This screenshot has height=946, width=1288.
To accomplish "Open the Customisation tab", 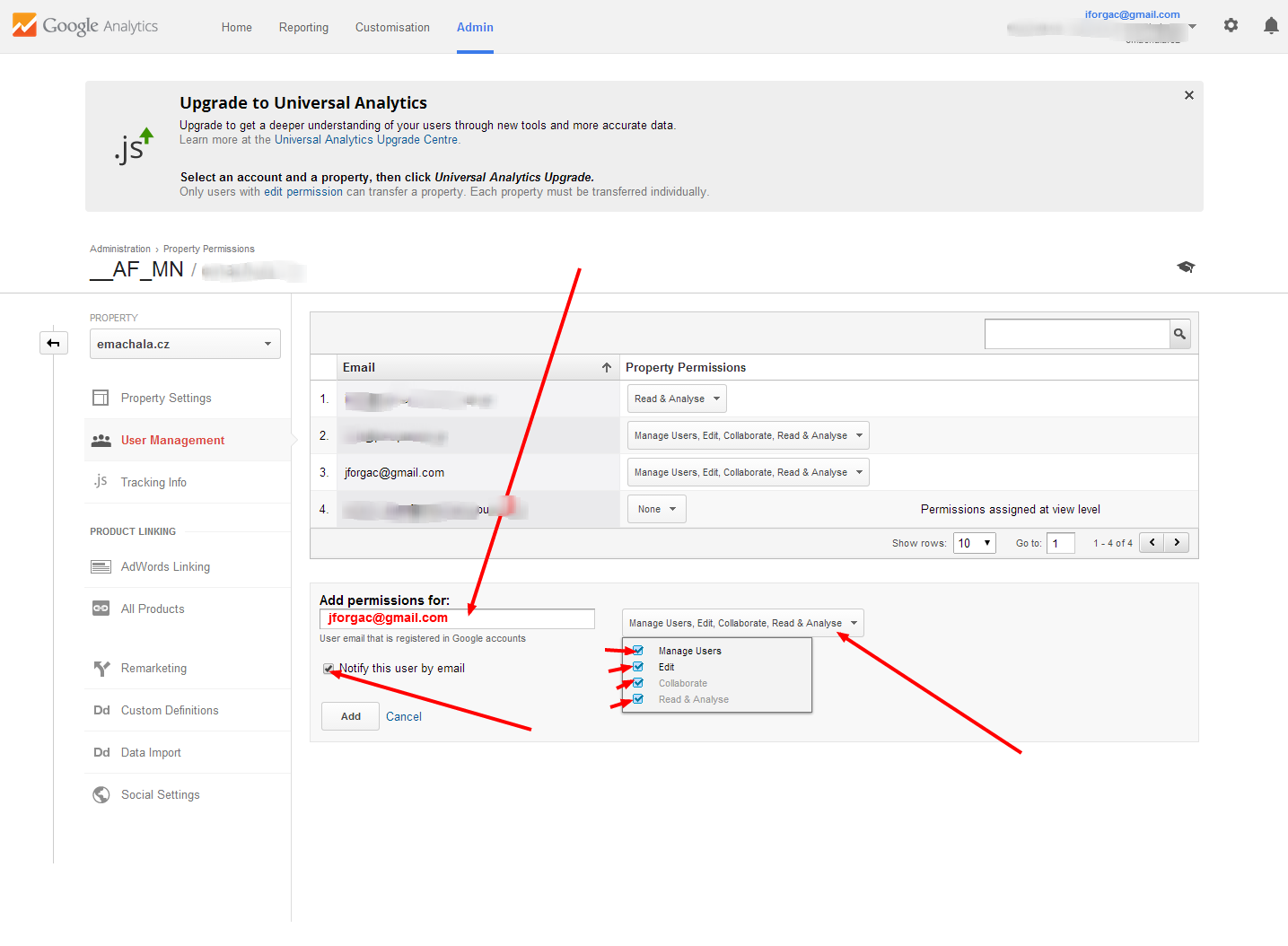I will [x=392, y=27].
